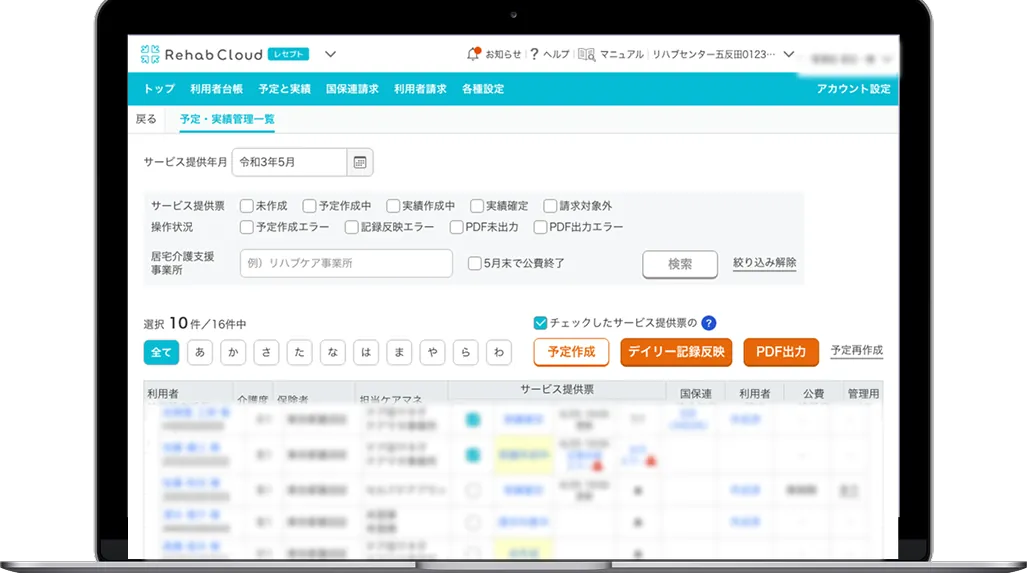Screen dimensions: 1028x574
Task: Filter users by ま
Action: [x=399, y=353]
